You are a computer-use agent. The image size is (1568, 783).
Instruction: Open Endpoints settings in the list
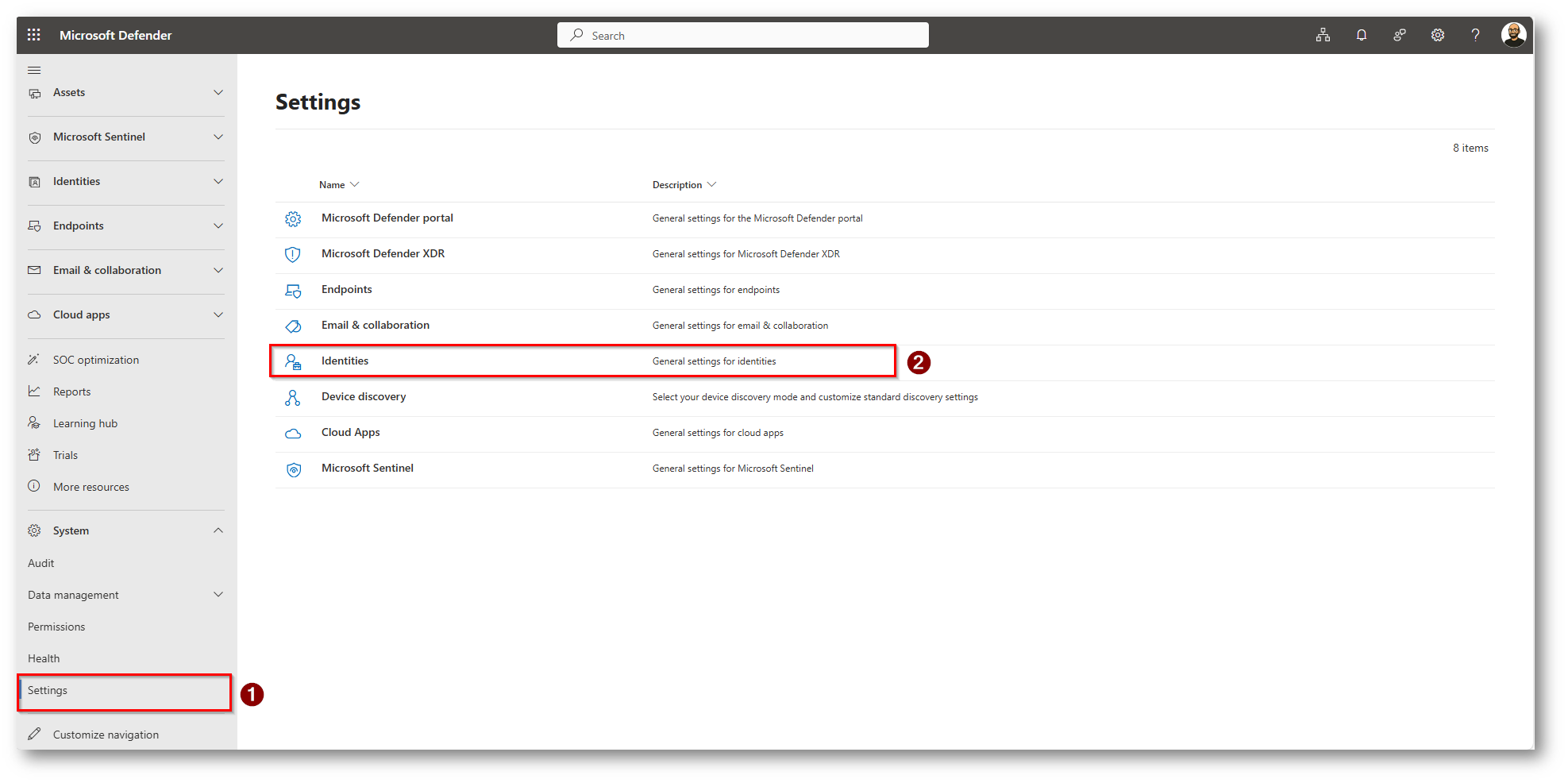[x=346, y=289]
